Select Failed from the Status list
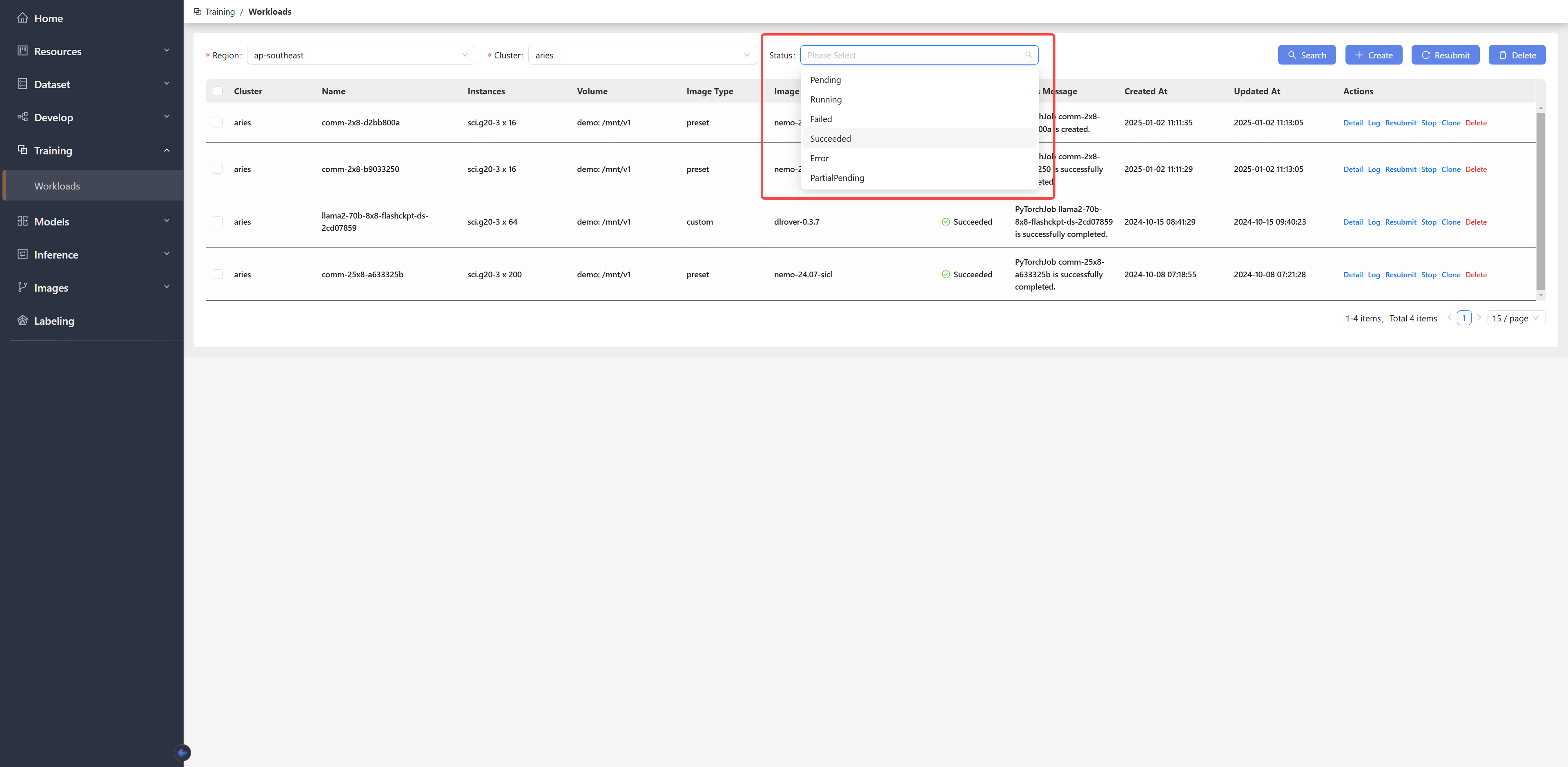 919,119
